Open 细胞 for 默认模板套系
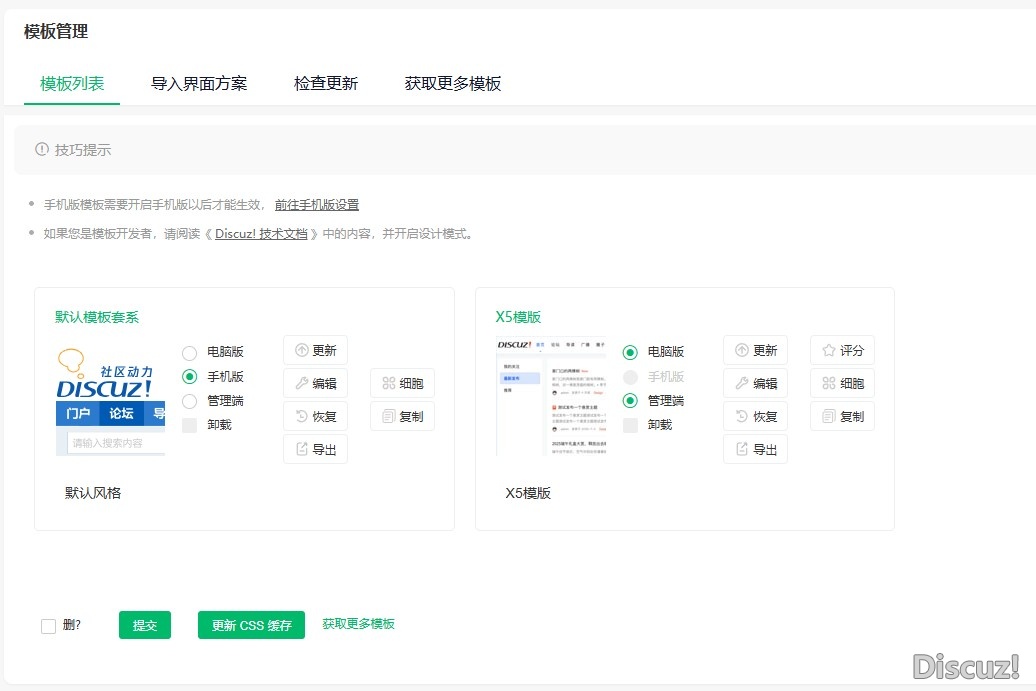Viewport: 1036px width, 691px height. (402, 383)
